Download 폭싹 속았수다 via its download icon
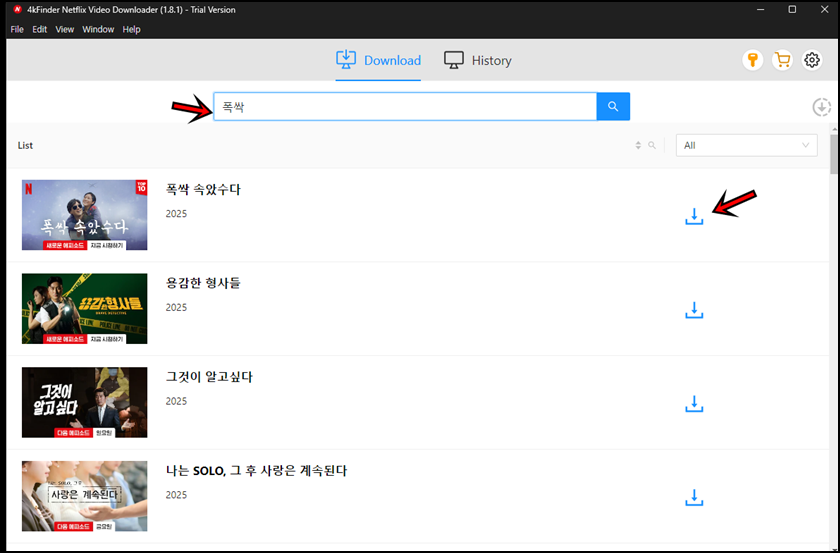This screenshot has width=840, height=553. pos(694,216)
